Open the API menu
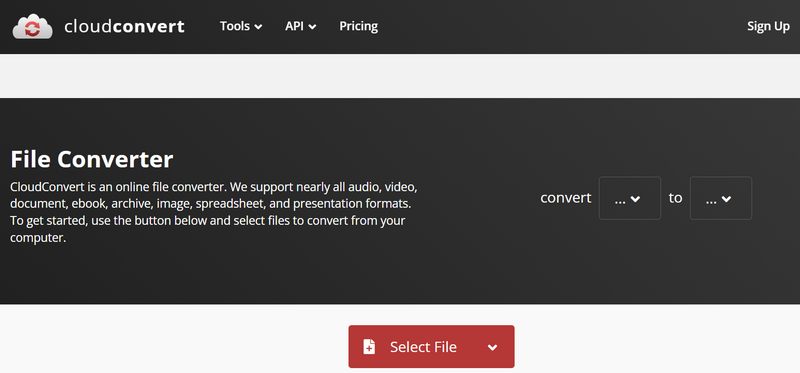Image resolution: width=800 pixels, height=373 pixels. coord(301,26)
